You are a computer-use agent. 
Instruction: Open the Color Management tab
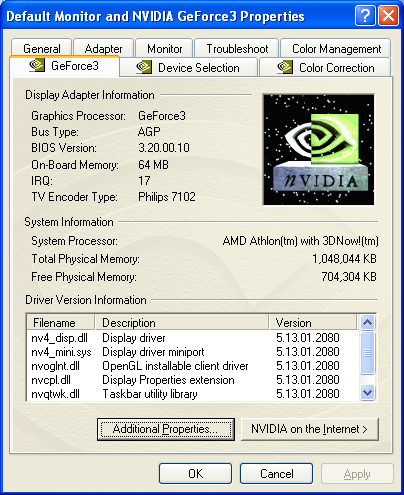[336, 49]
